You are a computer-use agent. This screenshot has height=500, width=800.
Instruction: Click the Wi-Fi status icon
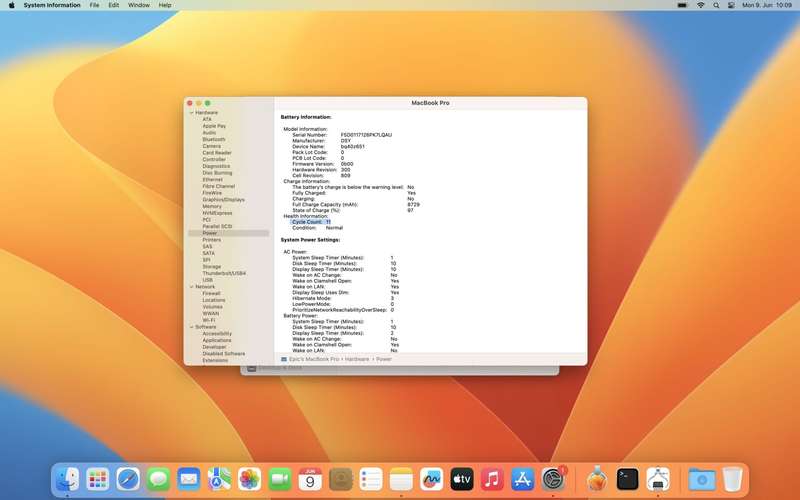coord(701,5)
